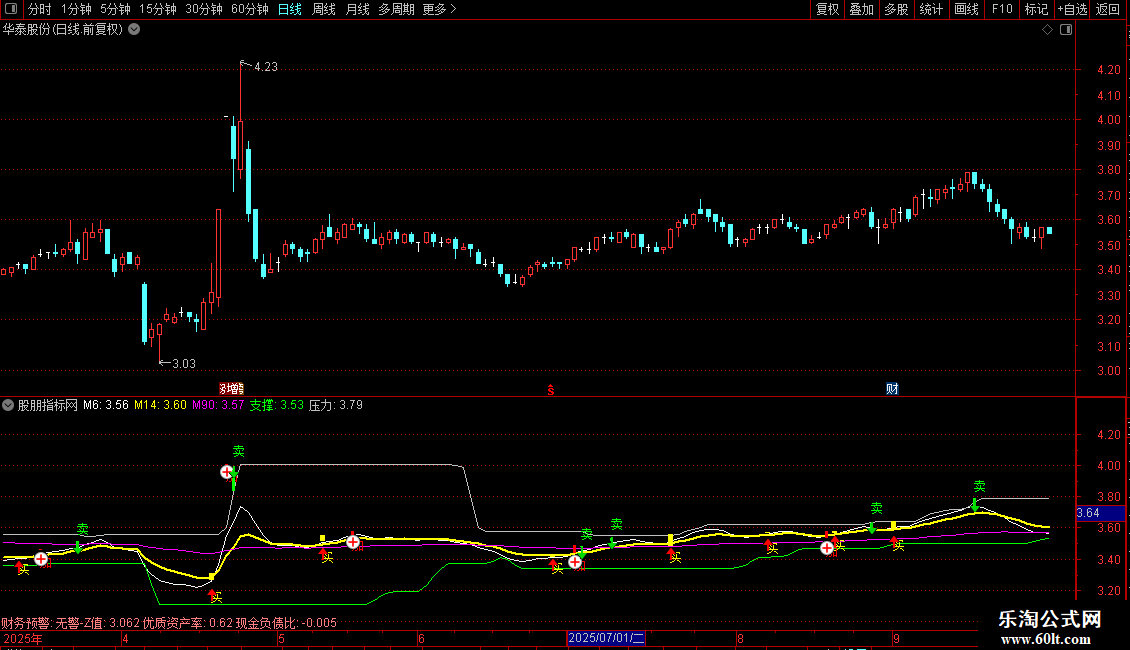Select the 1分钟 period tab
The height and width of the screenshot is (650, 1130).
[x=76, y=9]
